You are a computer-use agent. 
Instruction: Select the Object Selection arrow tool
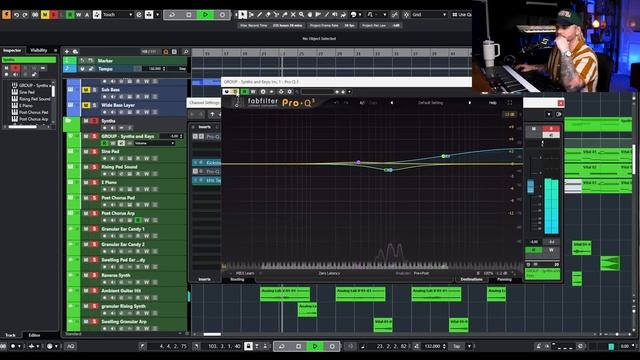tap(242, 15)
